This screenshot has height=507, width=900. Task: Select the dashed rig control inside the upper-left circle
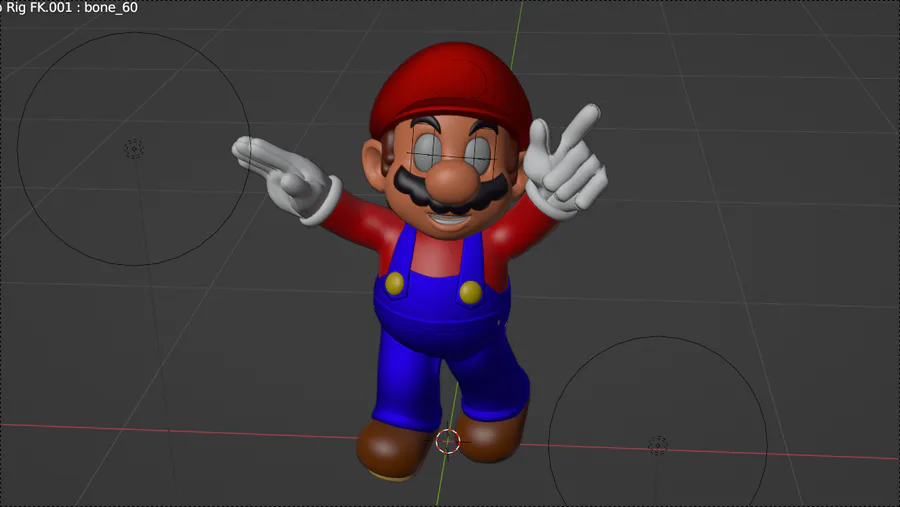tap(134, 149)
